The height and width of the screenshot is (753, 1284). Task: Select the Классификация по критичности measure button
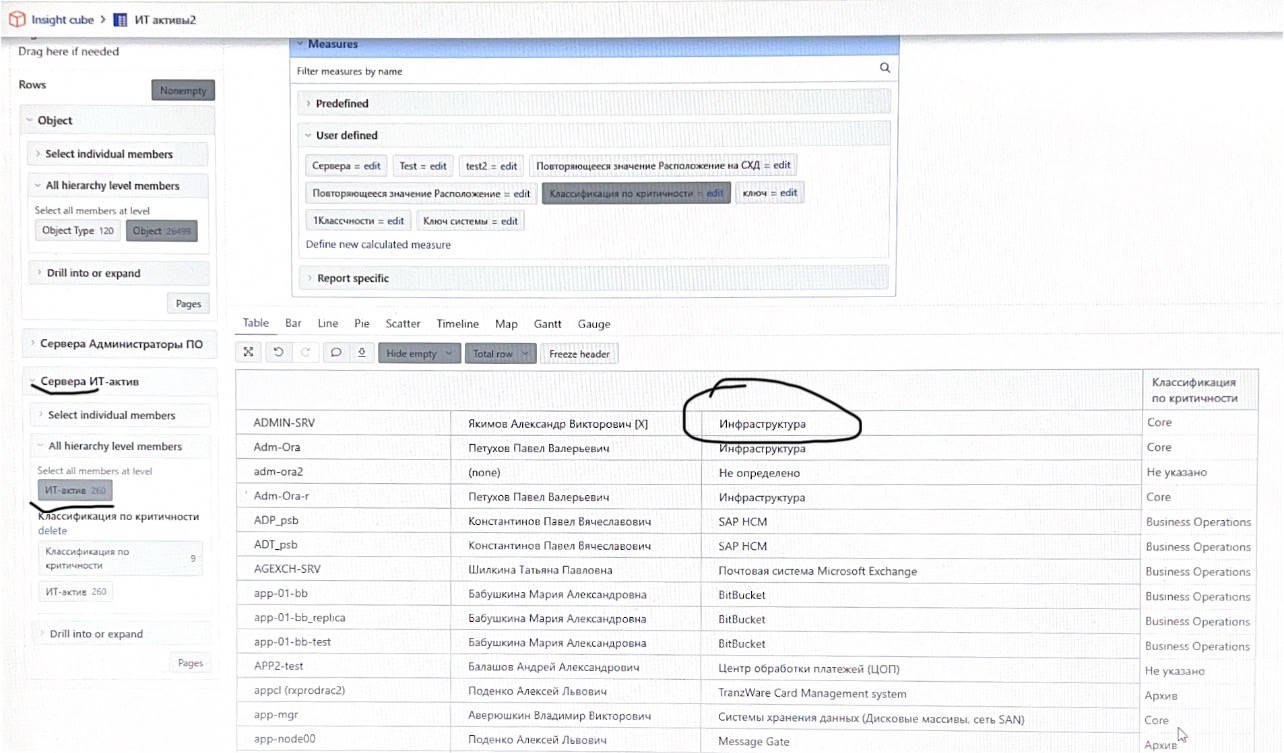click(636, 193)
